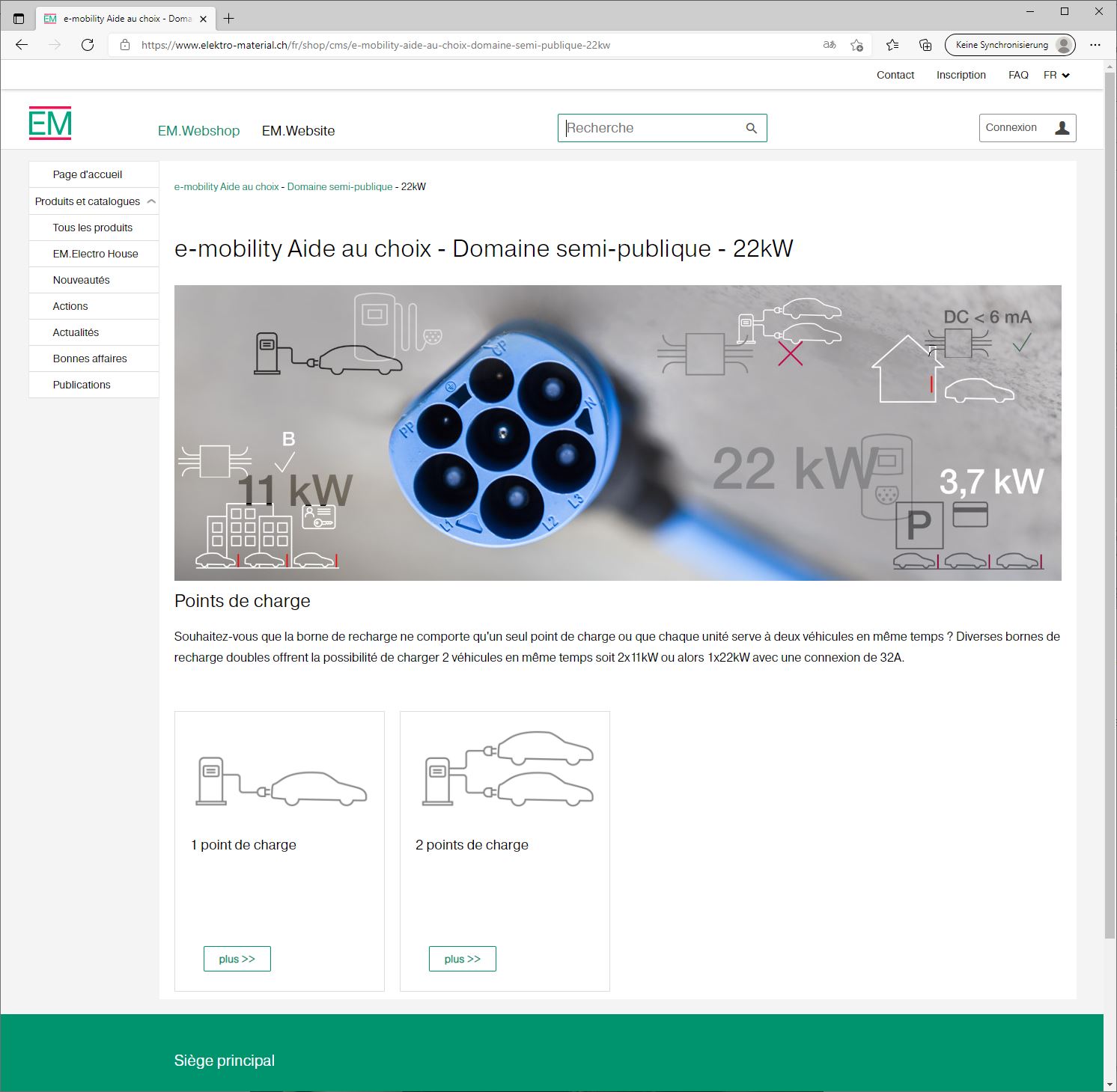Click the 2 points de charge illustration
The image size is (1117, 1092).
point(508,769)
